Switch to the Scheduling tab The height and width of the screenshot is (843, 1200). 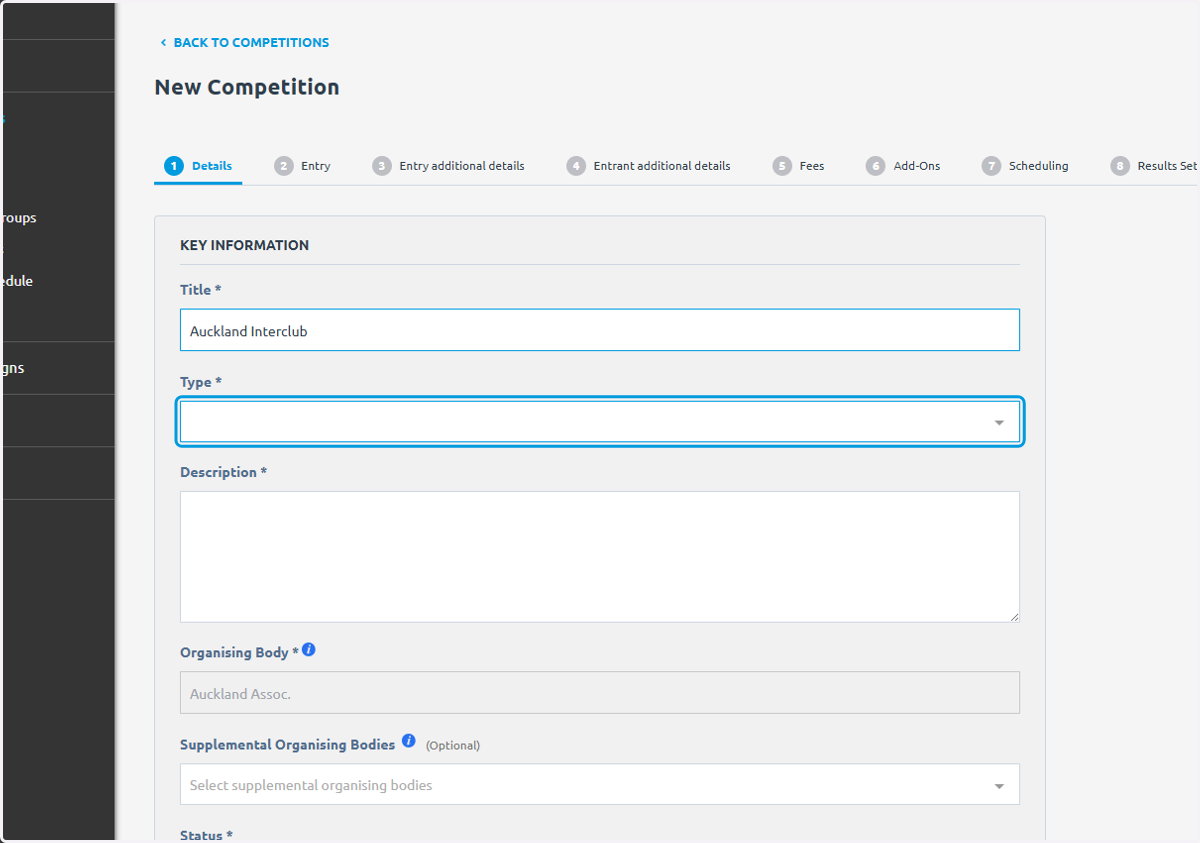coord(1025,166)
